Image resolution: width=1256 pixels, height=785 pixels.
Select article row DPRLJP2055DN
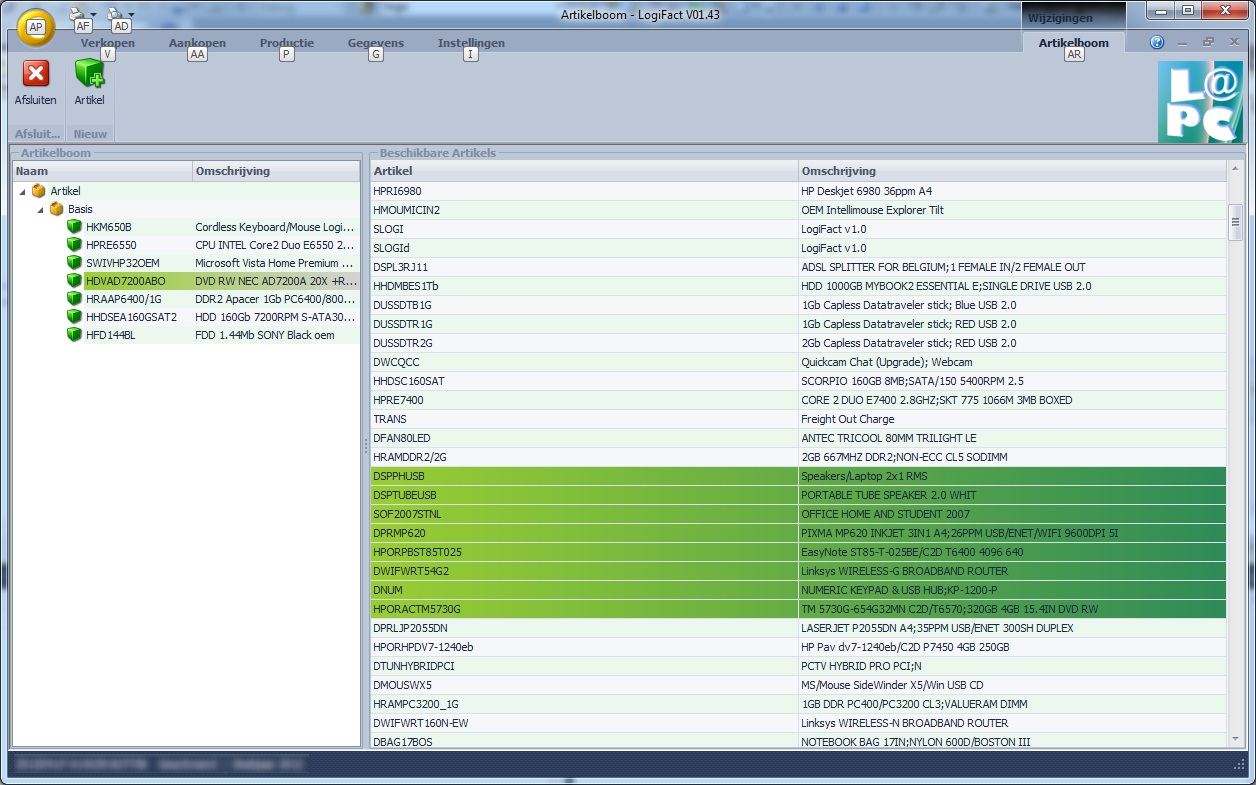[x=798, y=628]
